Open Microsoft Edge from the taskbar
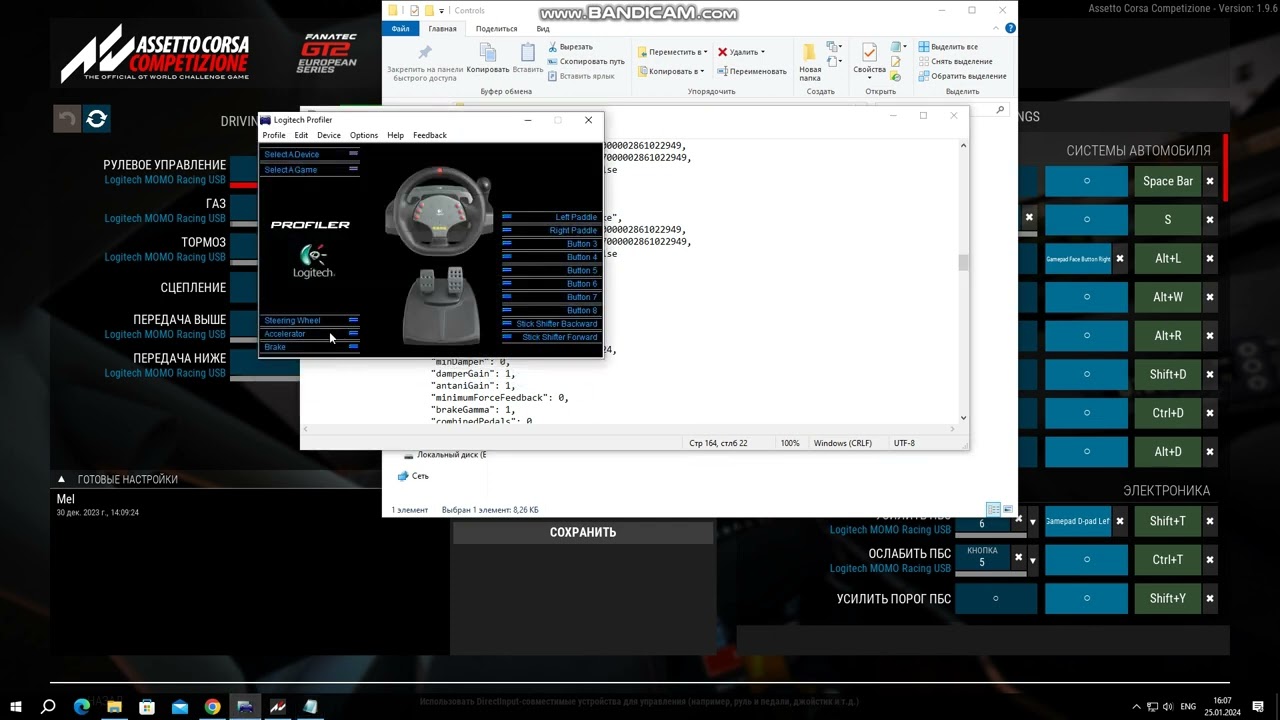Viewport: 1280px width, 720px height. point(82,706)
